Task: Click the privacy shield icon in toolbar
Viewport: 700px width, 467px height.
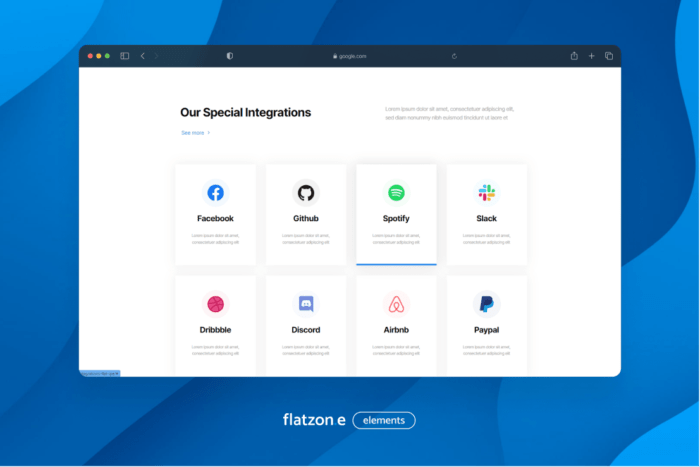Action: coord(230,56)
